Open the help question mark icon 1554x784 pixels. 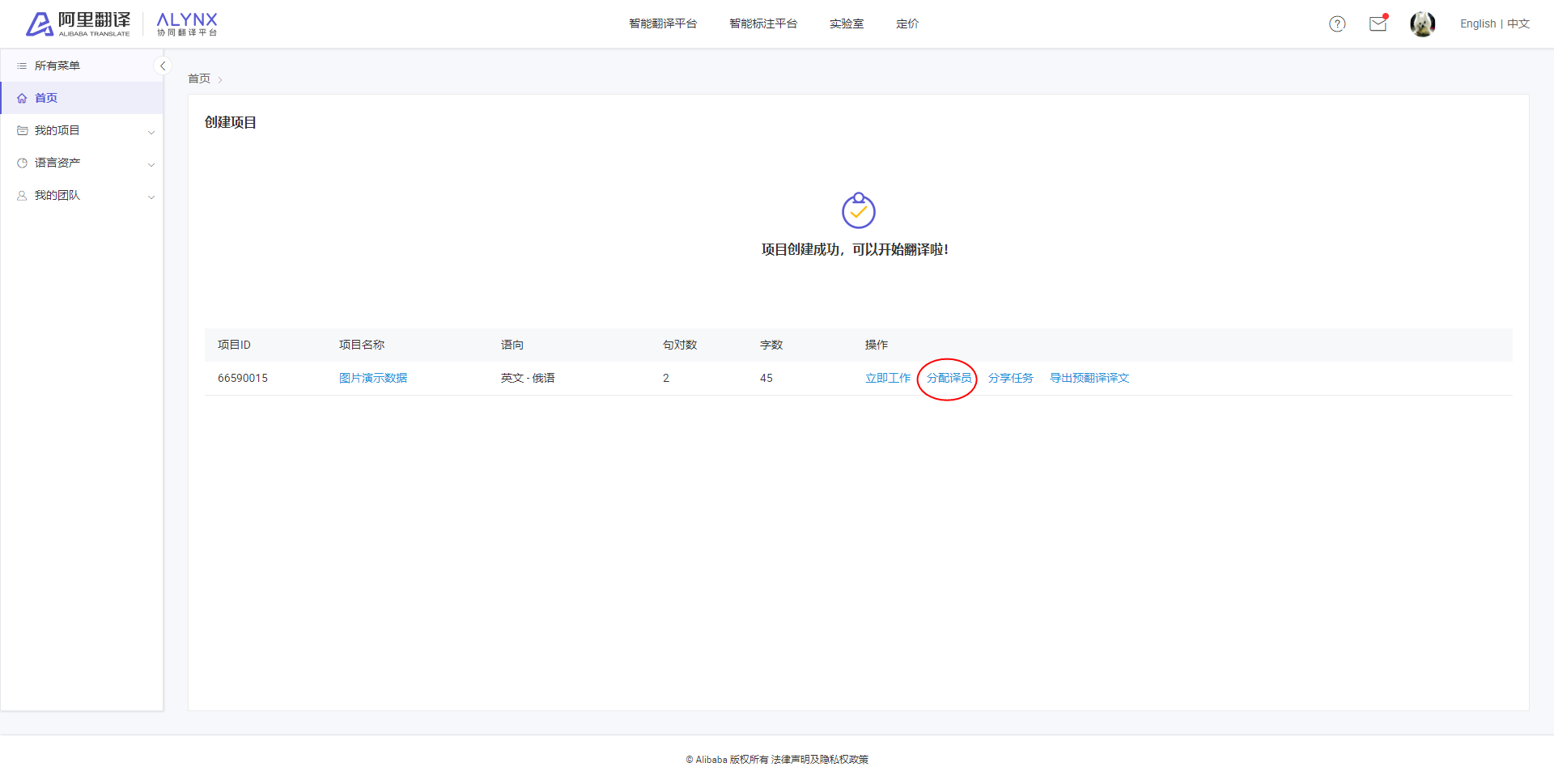click(1337, 24)
